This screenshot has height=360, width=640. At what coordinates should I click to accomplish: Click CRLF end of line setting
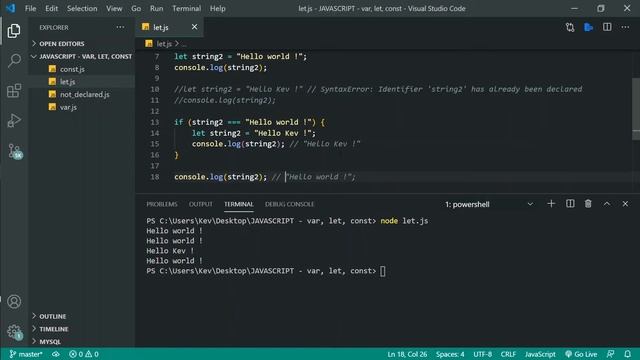pyautogui.click(x=508, y=354)
